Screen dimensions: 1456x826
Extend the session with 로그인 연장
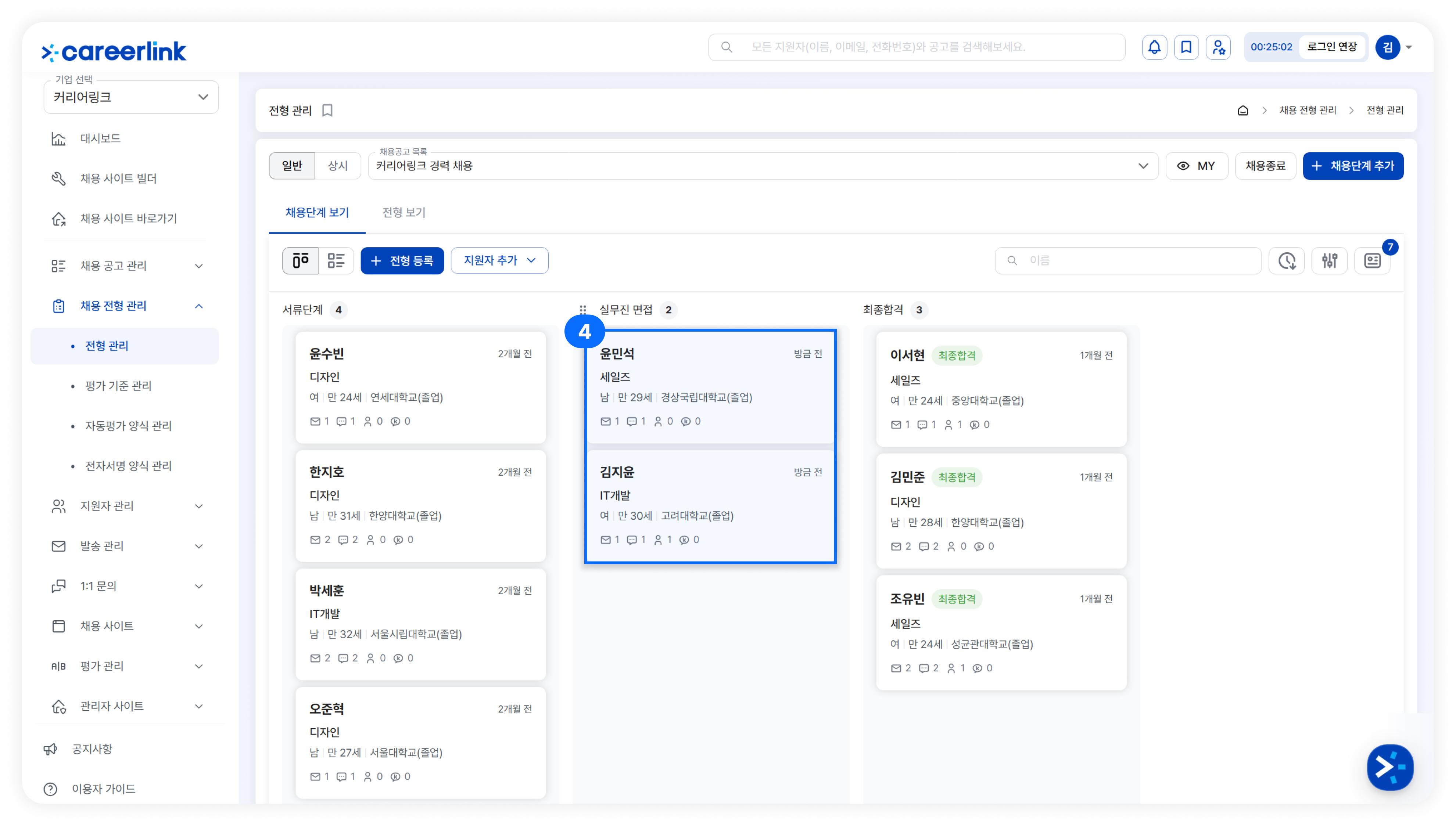coord(1332,47)
